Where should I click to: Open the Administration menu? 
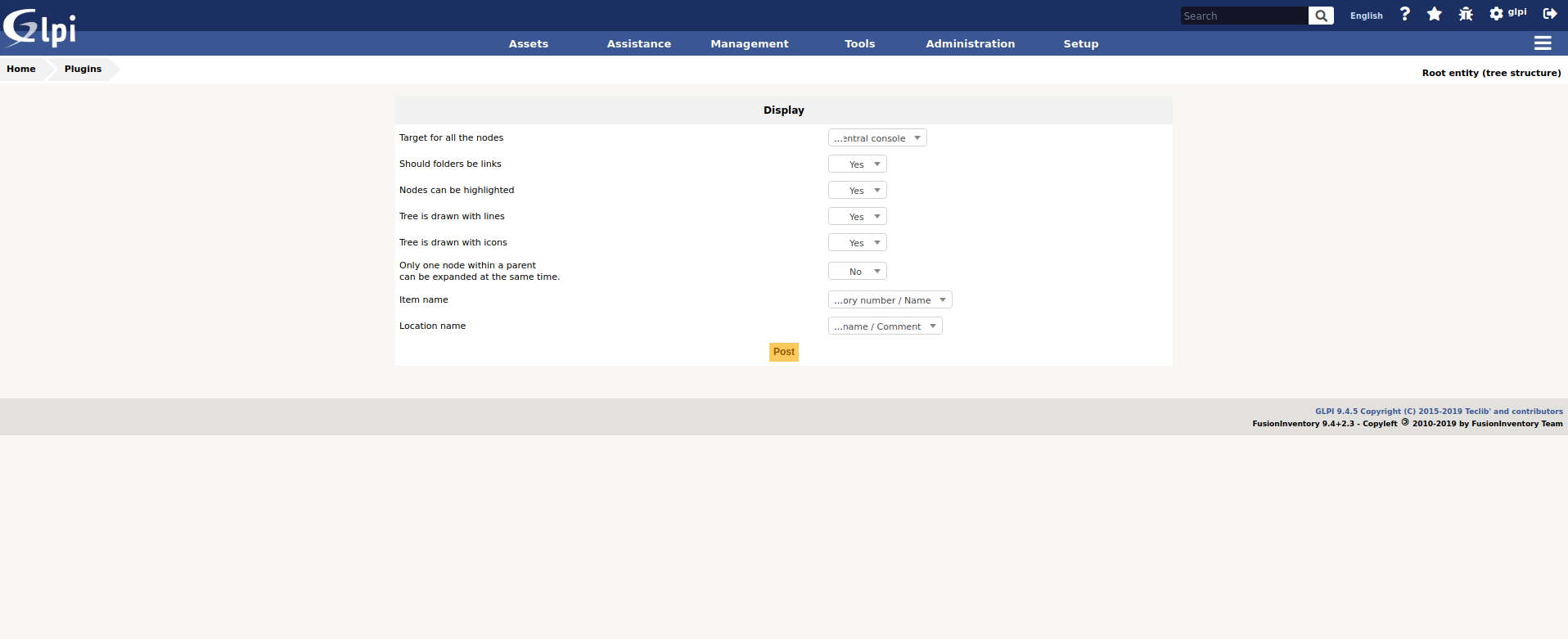pos(970,44)
